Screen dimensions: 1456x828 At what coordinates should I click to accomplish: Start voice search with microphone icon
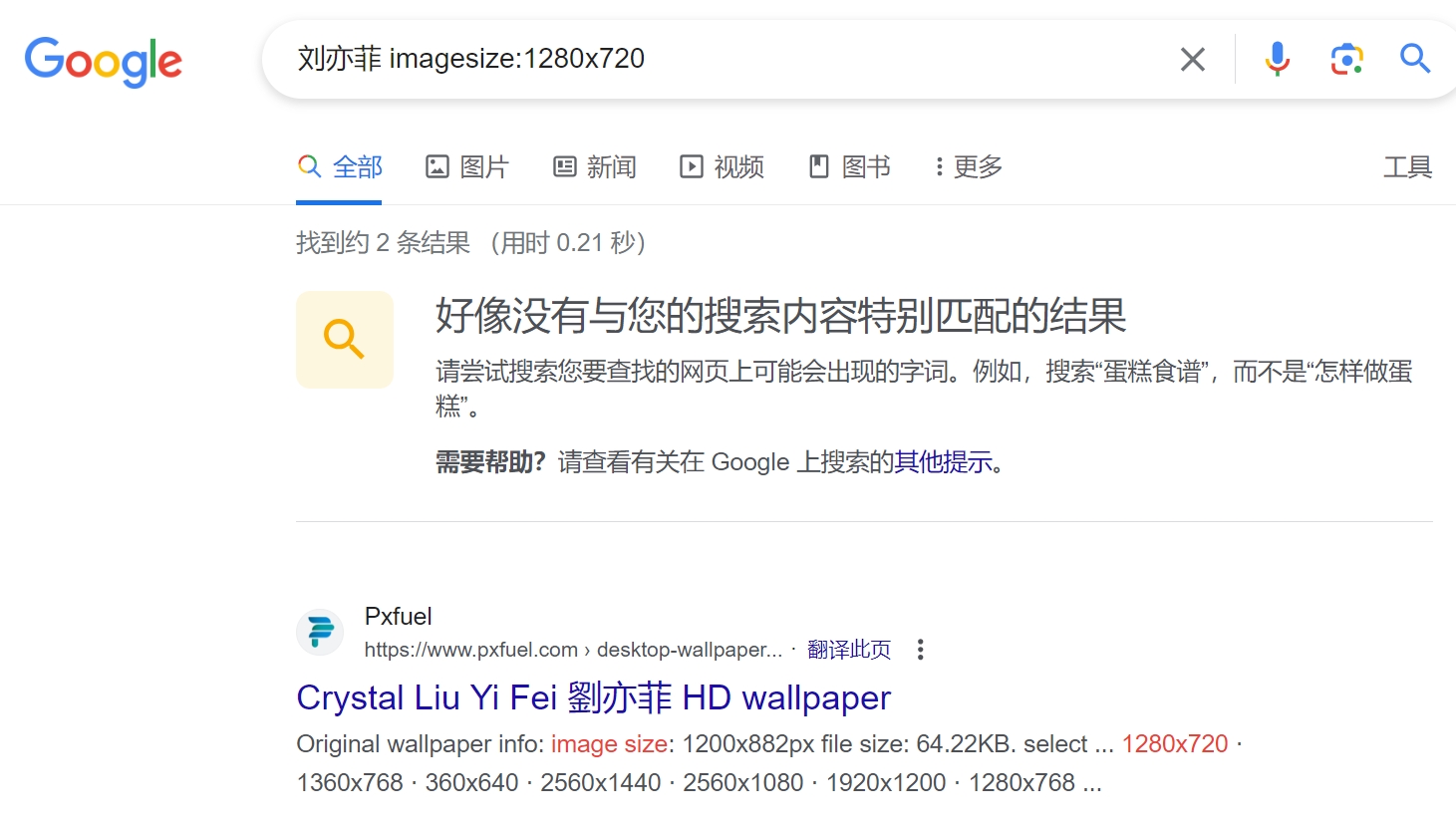[1277, 60]
